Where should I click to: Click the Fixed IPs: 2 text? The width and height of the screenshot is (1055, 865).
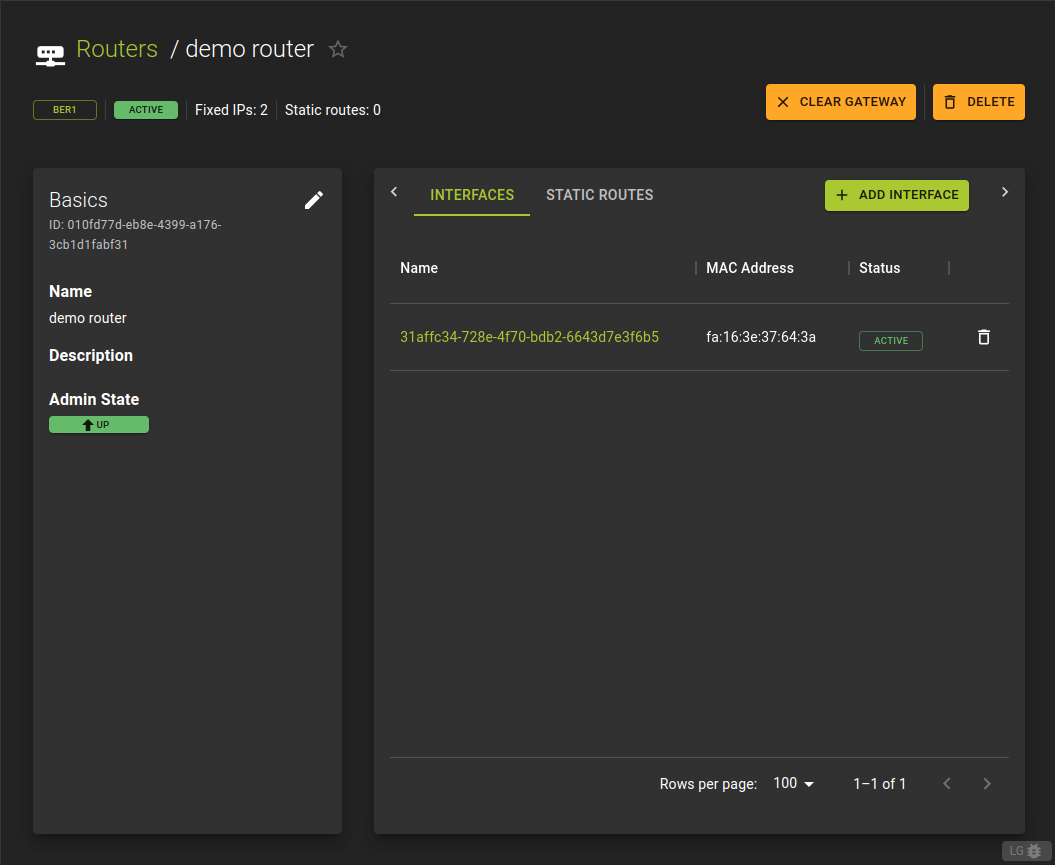231,110
